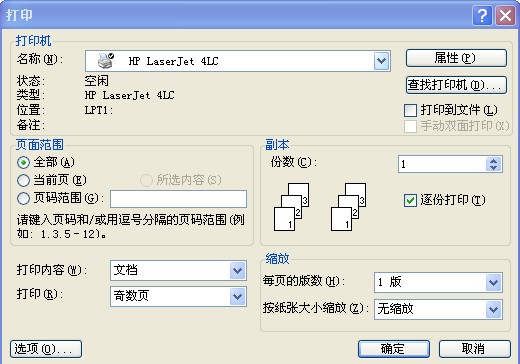Viewport: 520px width, 364px height.
Task: Uncheck the 逐份打印 checkbox
Action: (410, 201)
